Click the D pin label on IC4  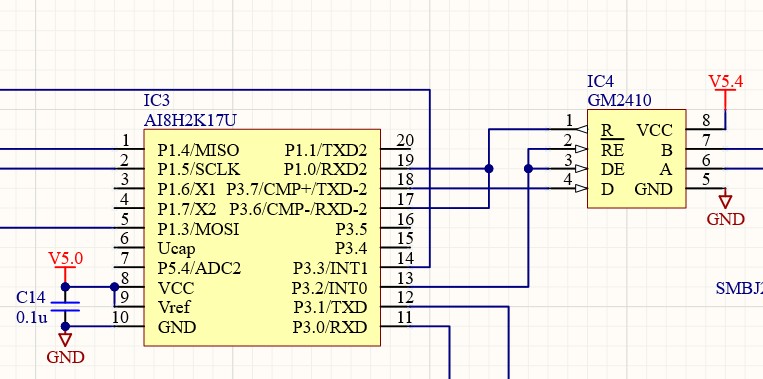point(607,189)
